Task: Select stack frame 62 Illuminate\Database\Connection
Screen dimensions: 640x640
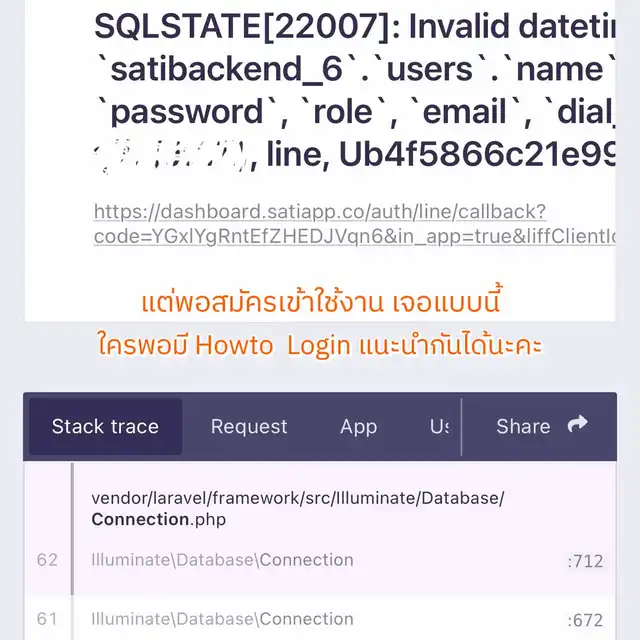Action: 222,560
